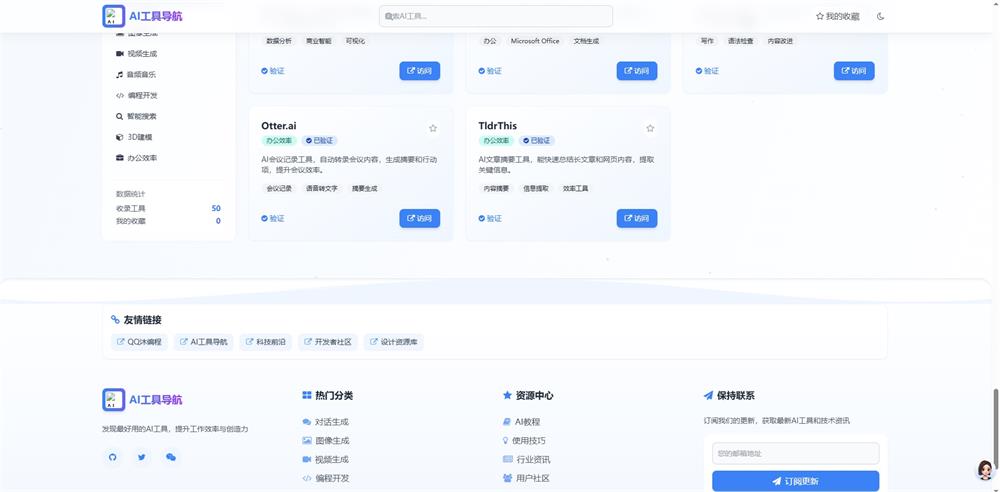The image size is (1000, 492).
Task: Click 您的邮箱地址 email input field
Action: [795, 454]
